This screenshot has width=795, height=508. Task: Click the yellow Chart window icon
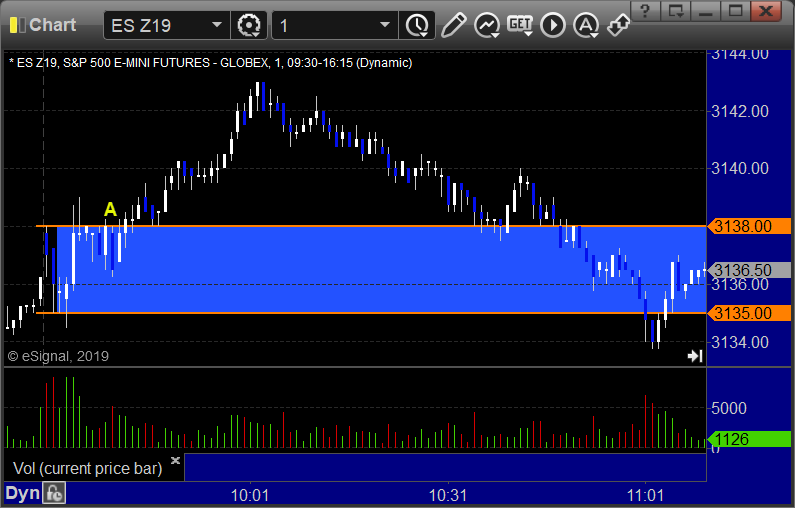[x=18, y=25]
